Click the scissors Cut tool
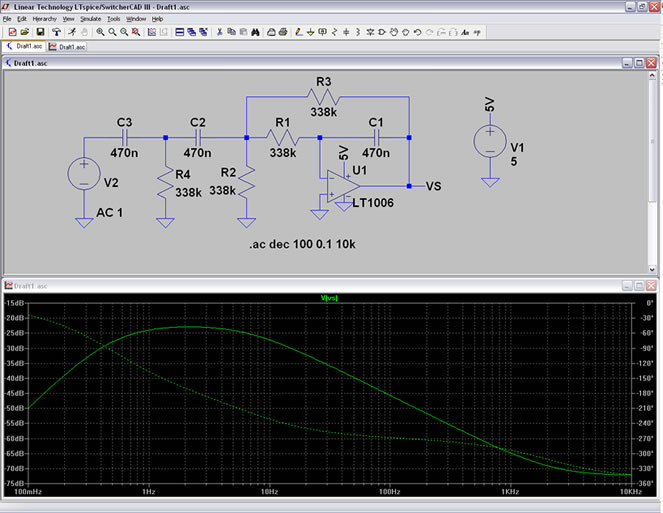 [218, 32]
